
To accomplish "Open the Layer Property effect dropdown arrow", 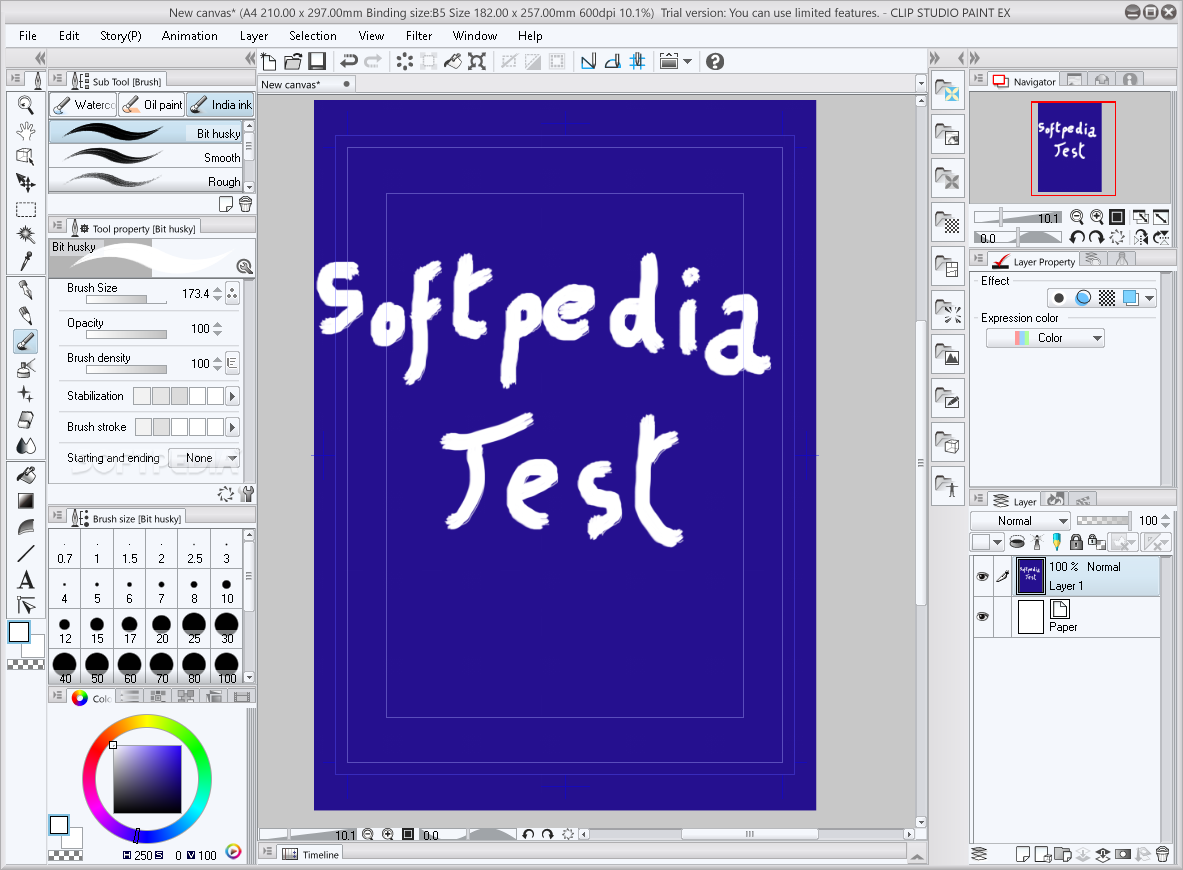I will [x=1149, y=298].
